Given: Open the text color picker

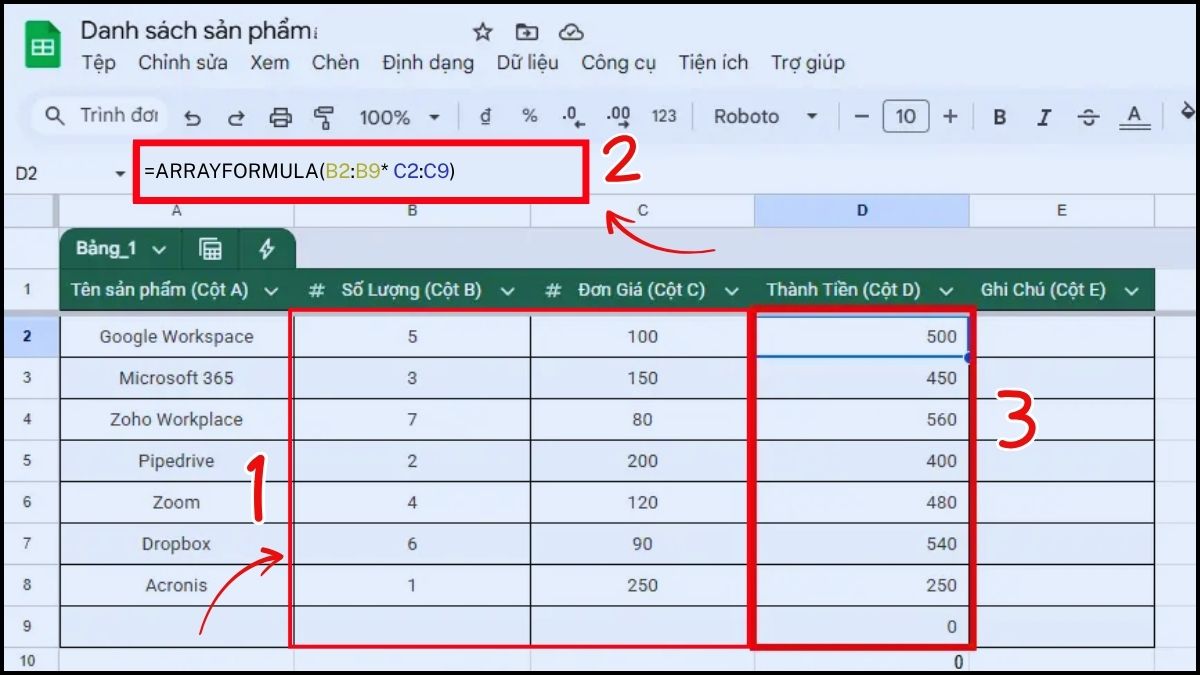Looking at the screenshot, I should (1134, 116).
